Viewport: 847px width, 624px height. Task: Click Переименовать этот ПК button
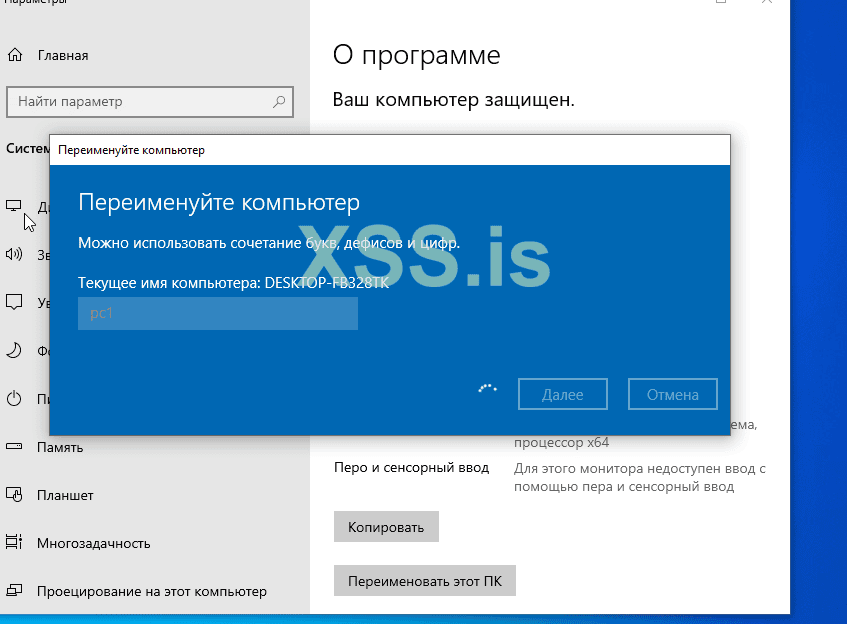(x=425, y=581)
